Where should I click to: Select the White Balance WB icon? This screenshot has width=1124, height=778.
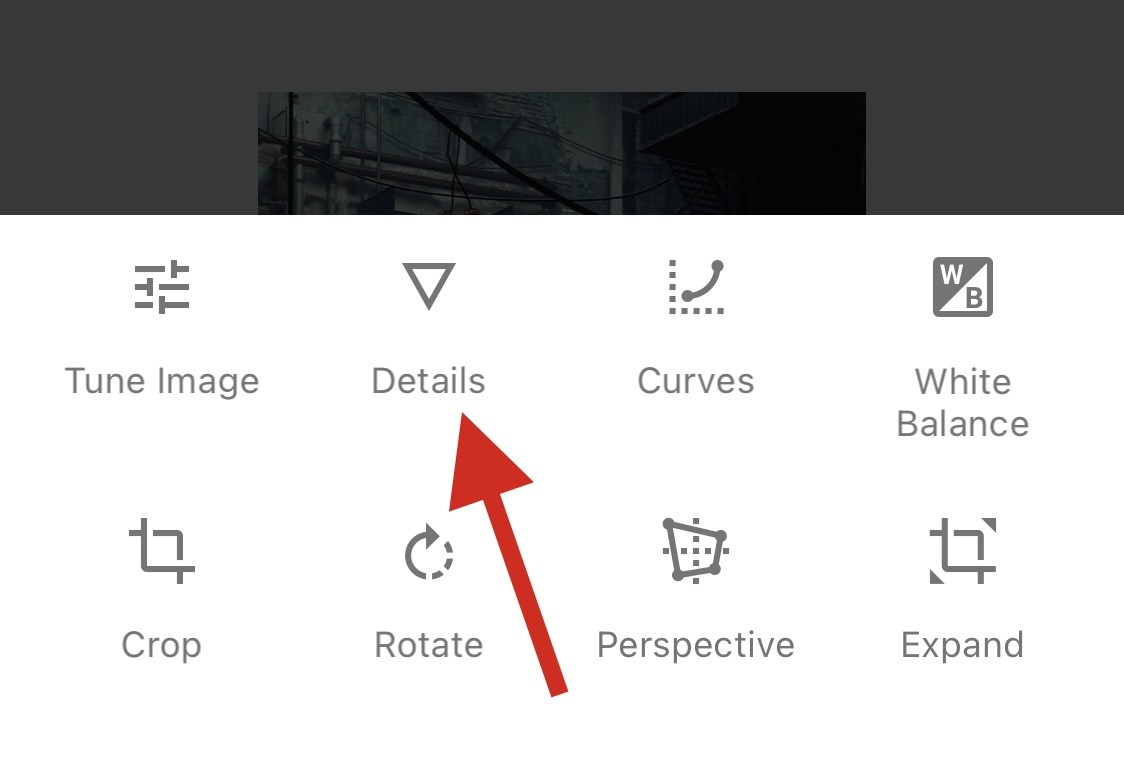point(963,287)
